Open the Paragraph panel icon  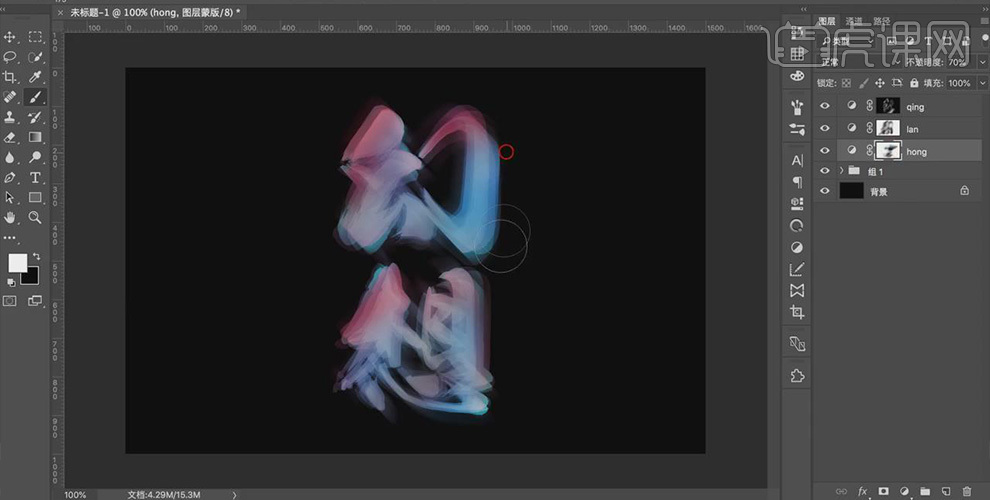tap(797, 182)
